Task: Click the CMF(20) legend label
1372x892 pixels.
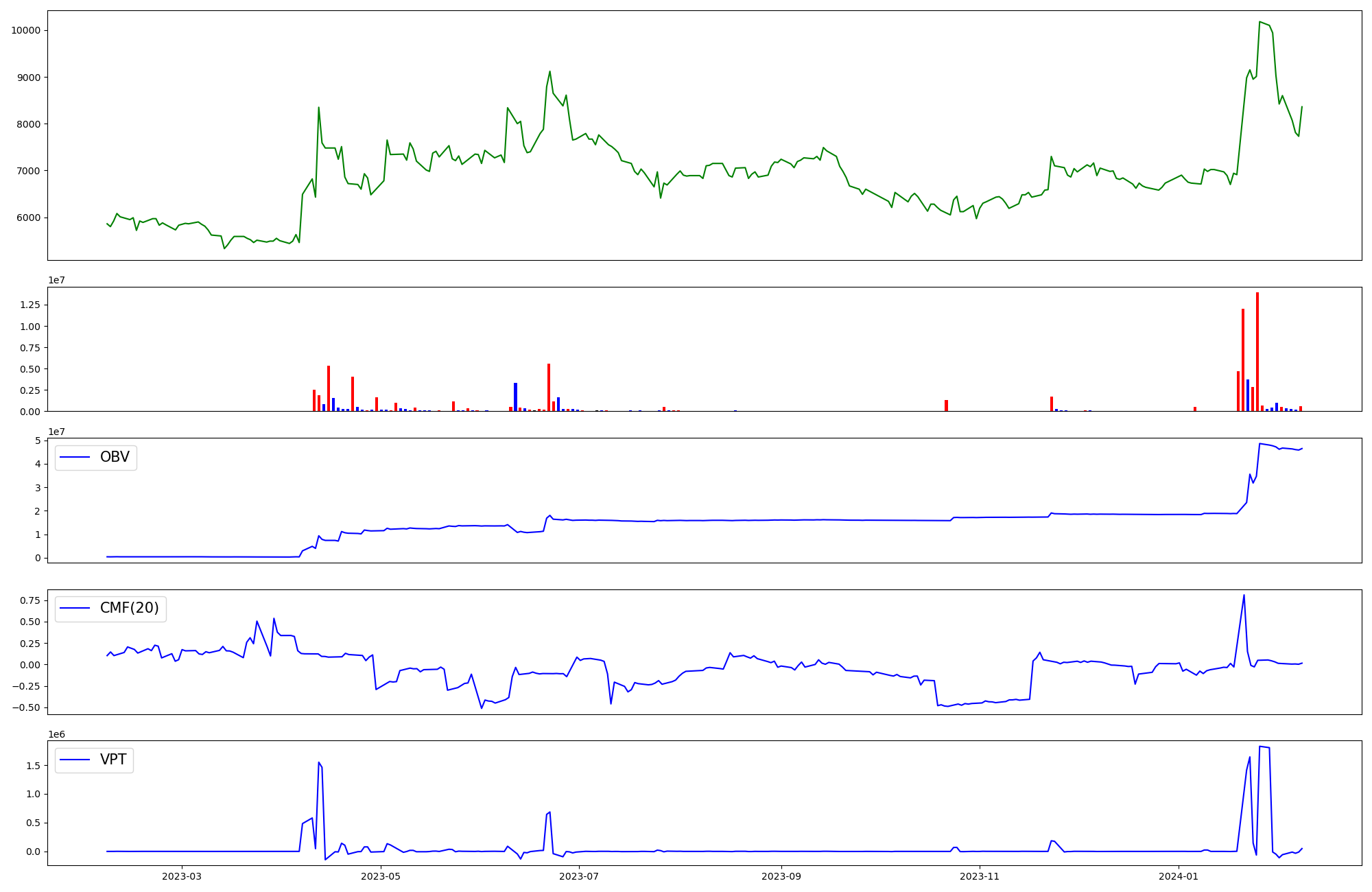Action: click(129, 609)
